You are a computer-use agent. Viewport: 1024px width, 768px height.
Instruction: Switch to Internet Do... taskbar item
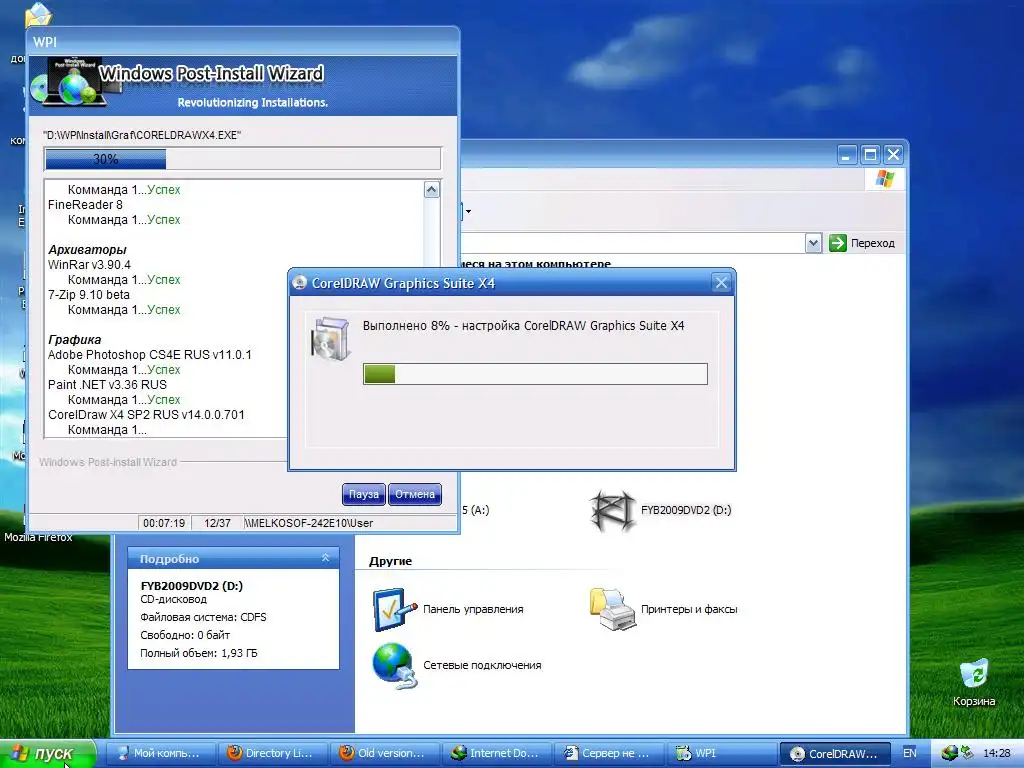pyautogui.click(x=496, y=753)
